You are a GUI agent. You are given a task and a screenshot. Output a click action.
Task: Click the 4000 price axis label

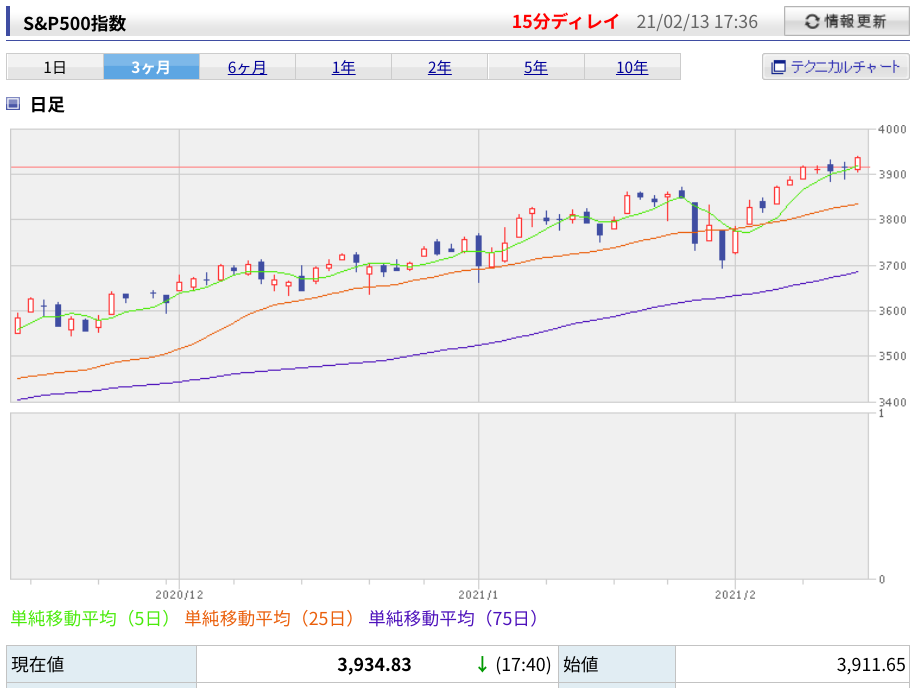[x=892, y=130]
